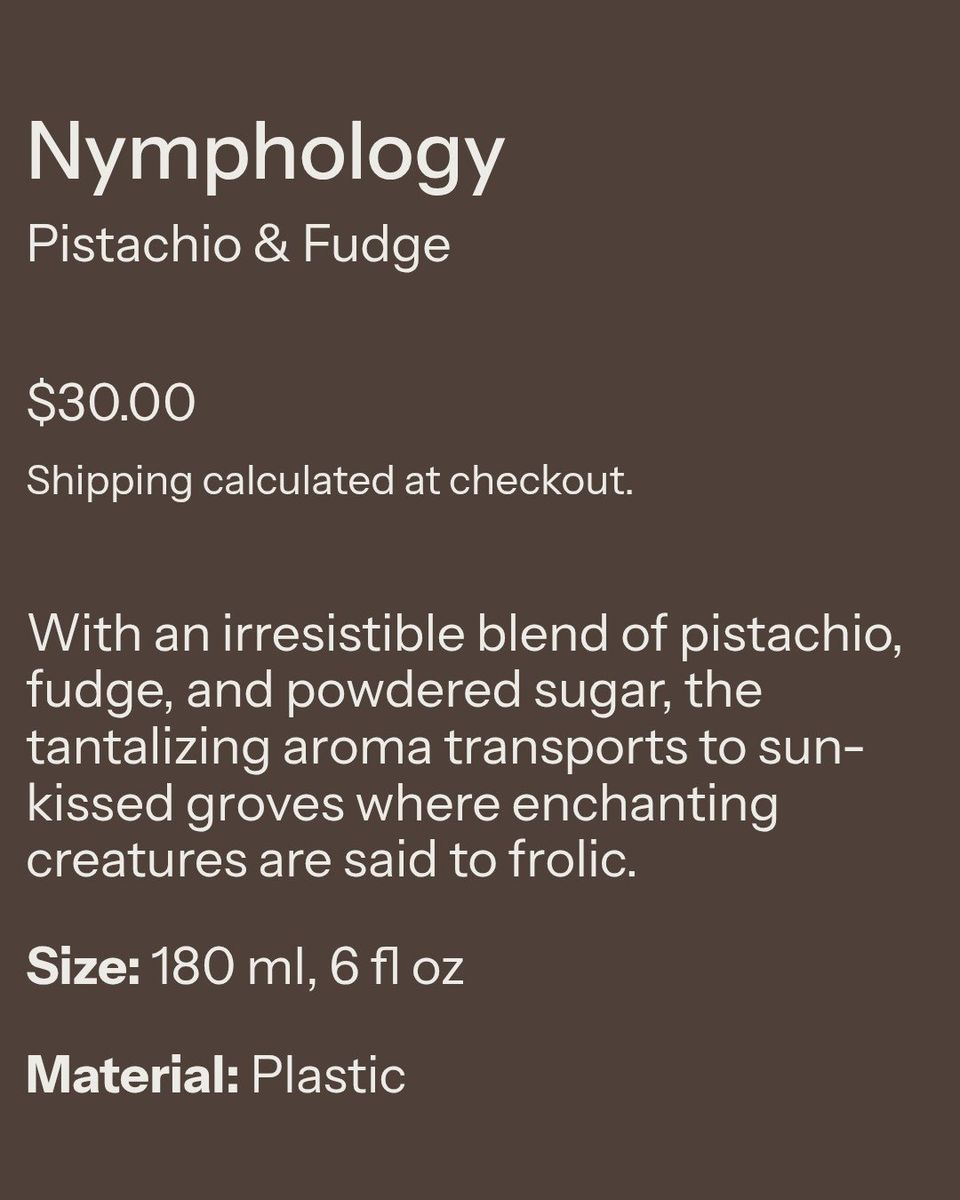Click the Plastic material value
This screenshot has width=960, height=1200.
[328, 1075]
